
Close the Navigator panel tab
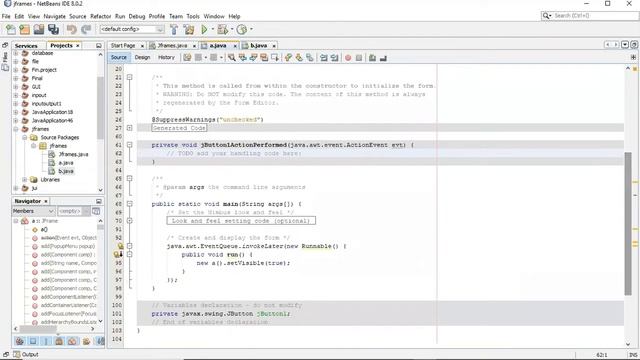coord(46,201)
